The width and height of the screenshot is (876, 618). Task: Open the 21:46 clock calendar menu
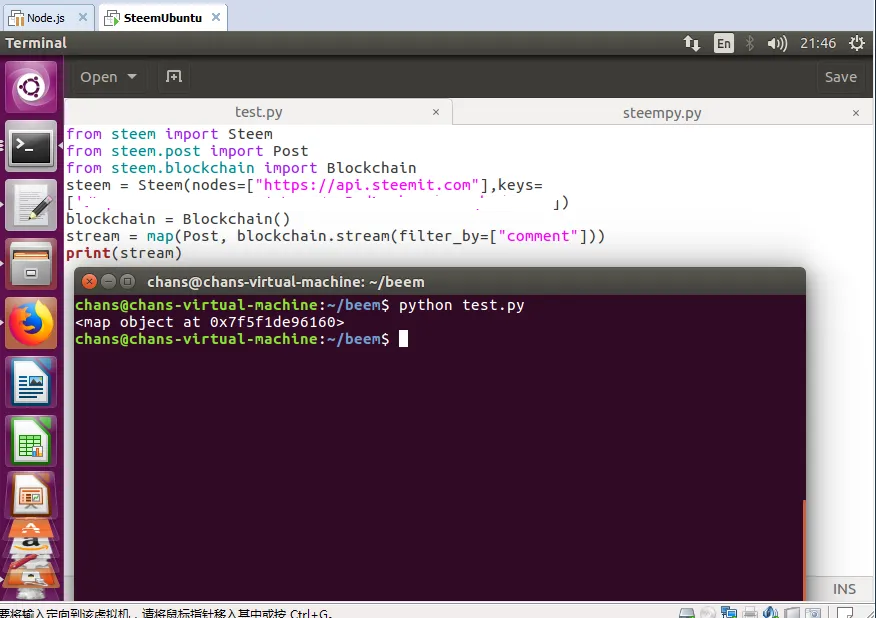818,43
